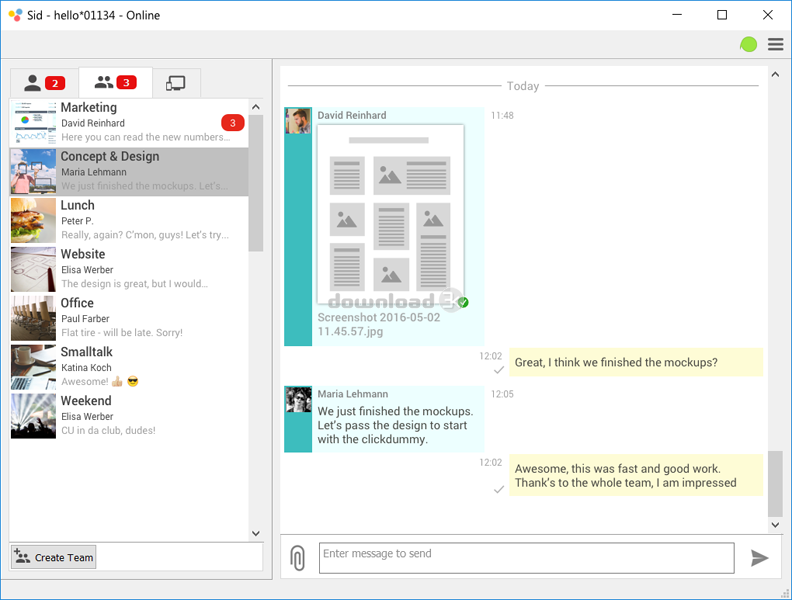Click the Website team thumbnail image
Screen dimensions: 792x600
click(x=33, y=270)
